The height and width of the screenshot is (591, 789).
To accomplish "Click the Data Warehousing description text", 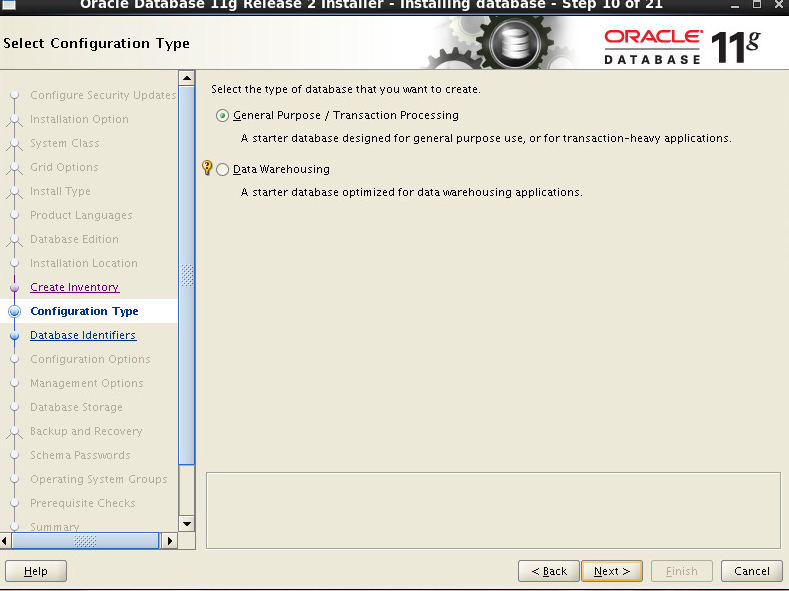I will 411,192.
